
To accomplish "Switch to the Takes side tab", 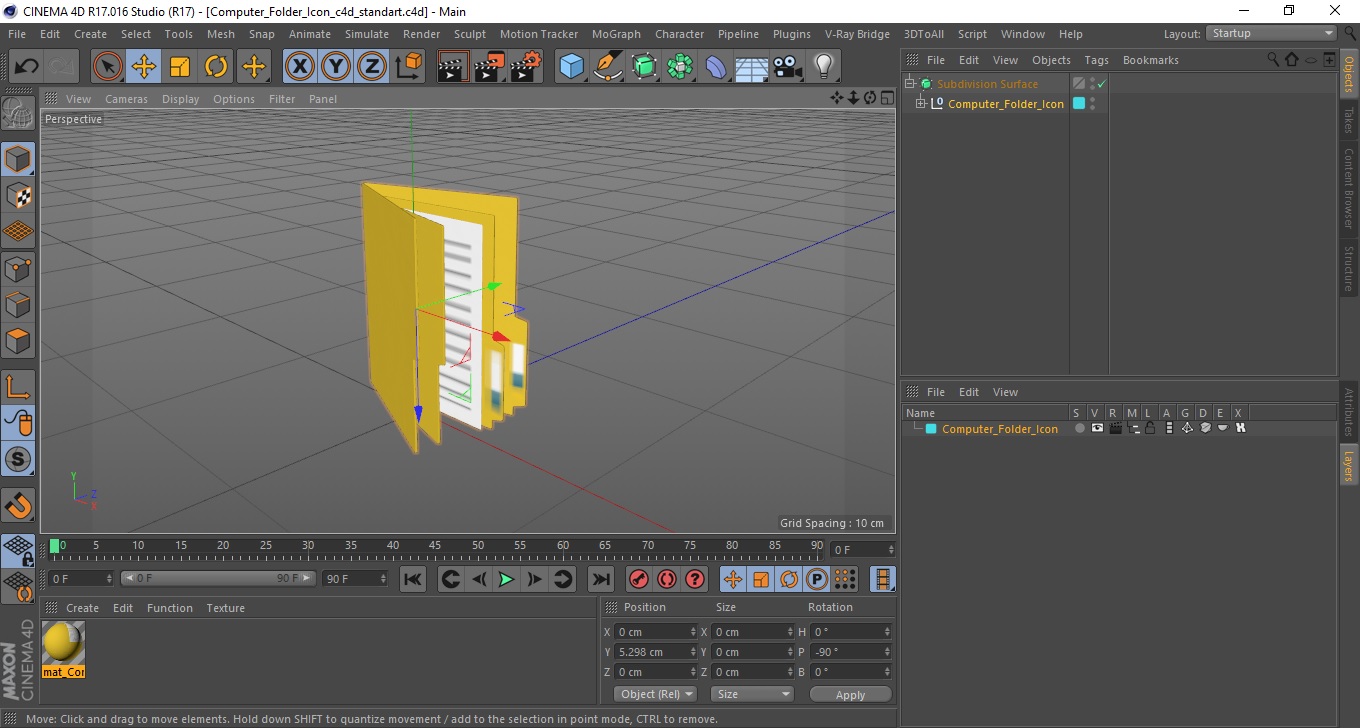I will (x=1349, y=120).
